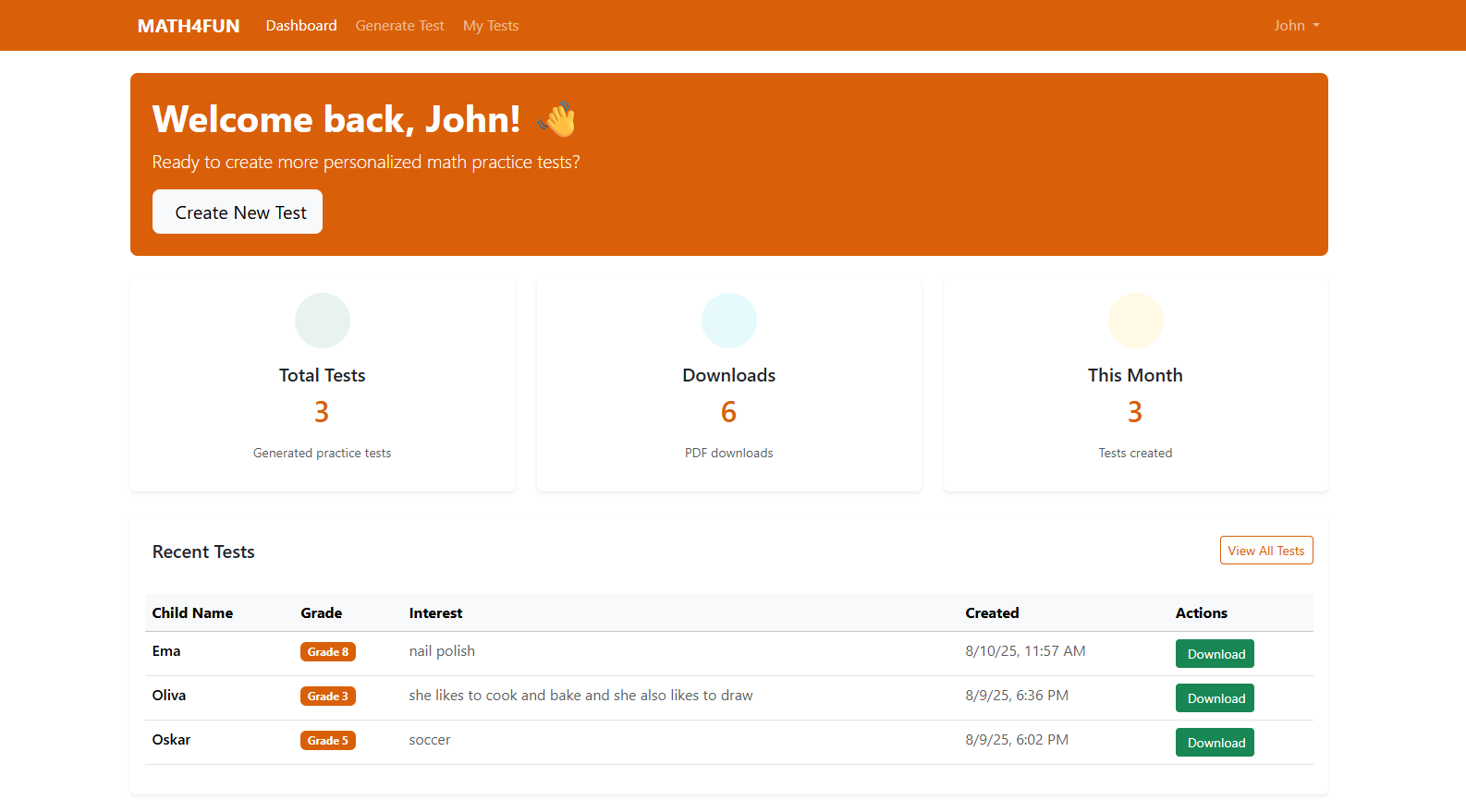The image size is (1466, 812).
Task: Click the Child Name column header
Action: (x=192, y=613)
